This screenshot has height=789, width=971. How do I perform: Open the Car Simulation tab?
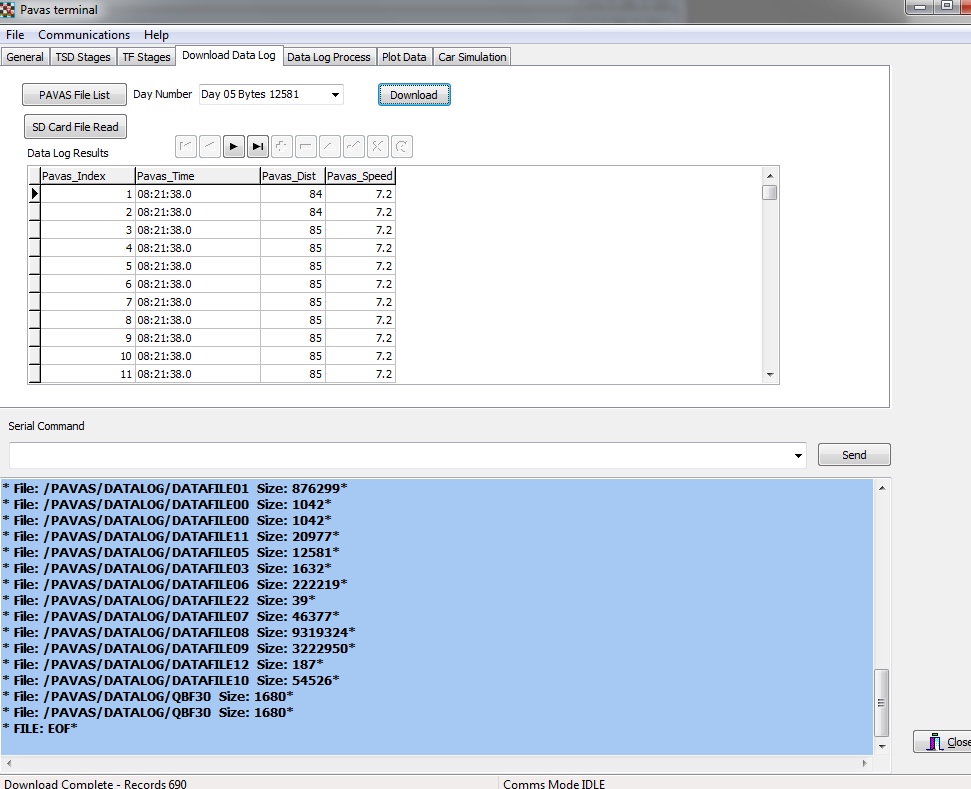point(472,57)
